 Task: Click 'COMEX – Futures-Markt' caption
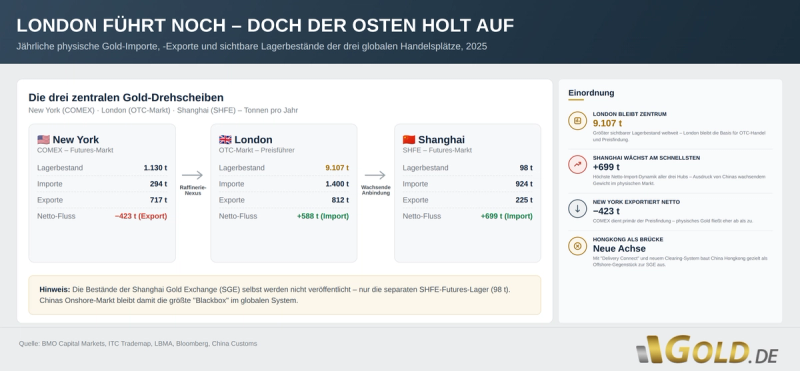75,151
